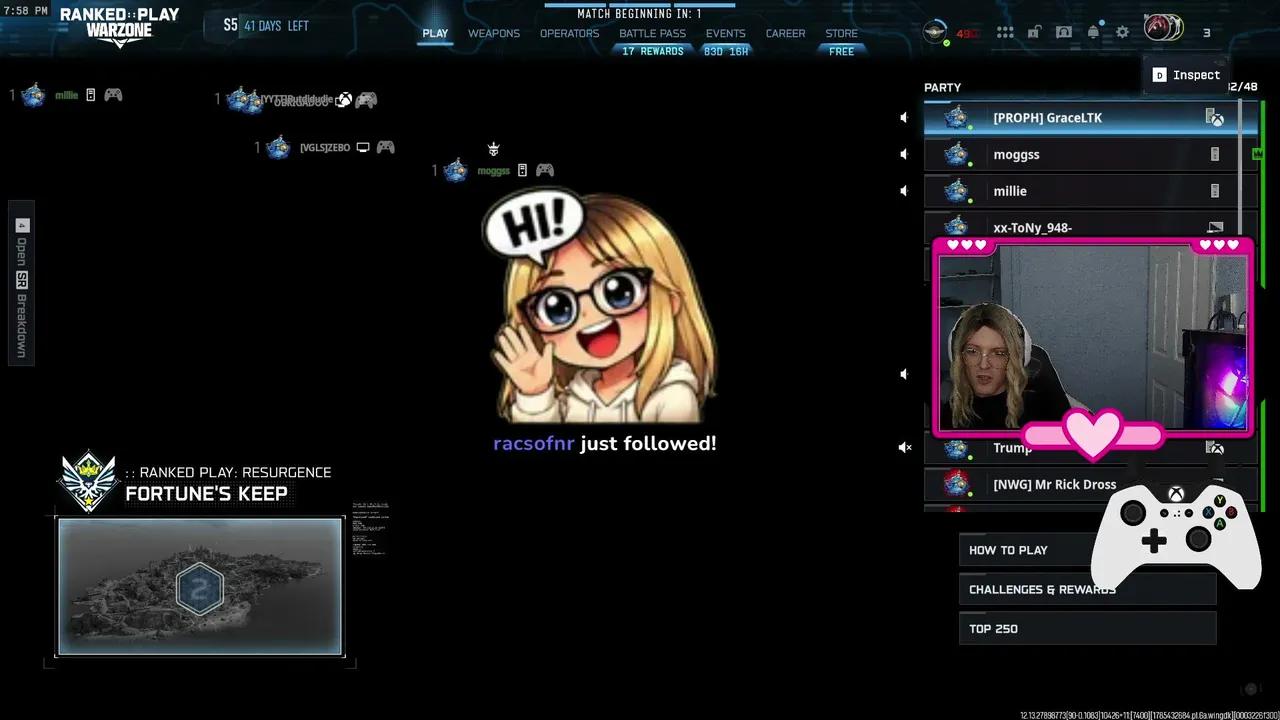Click the 17 REWARDS badge under Battle Pass
Viewport: 1280px width, 720px height.
(x=652, y=51)
